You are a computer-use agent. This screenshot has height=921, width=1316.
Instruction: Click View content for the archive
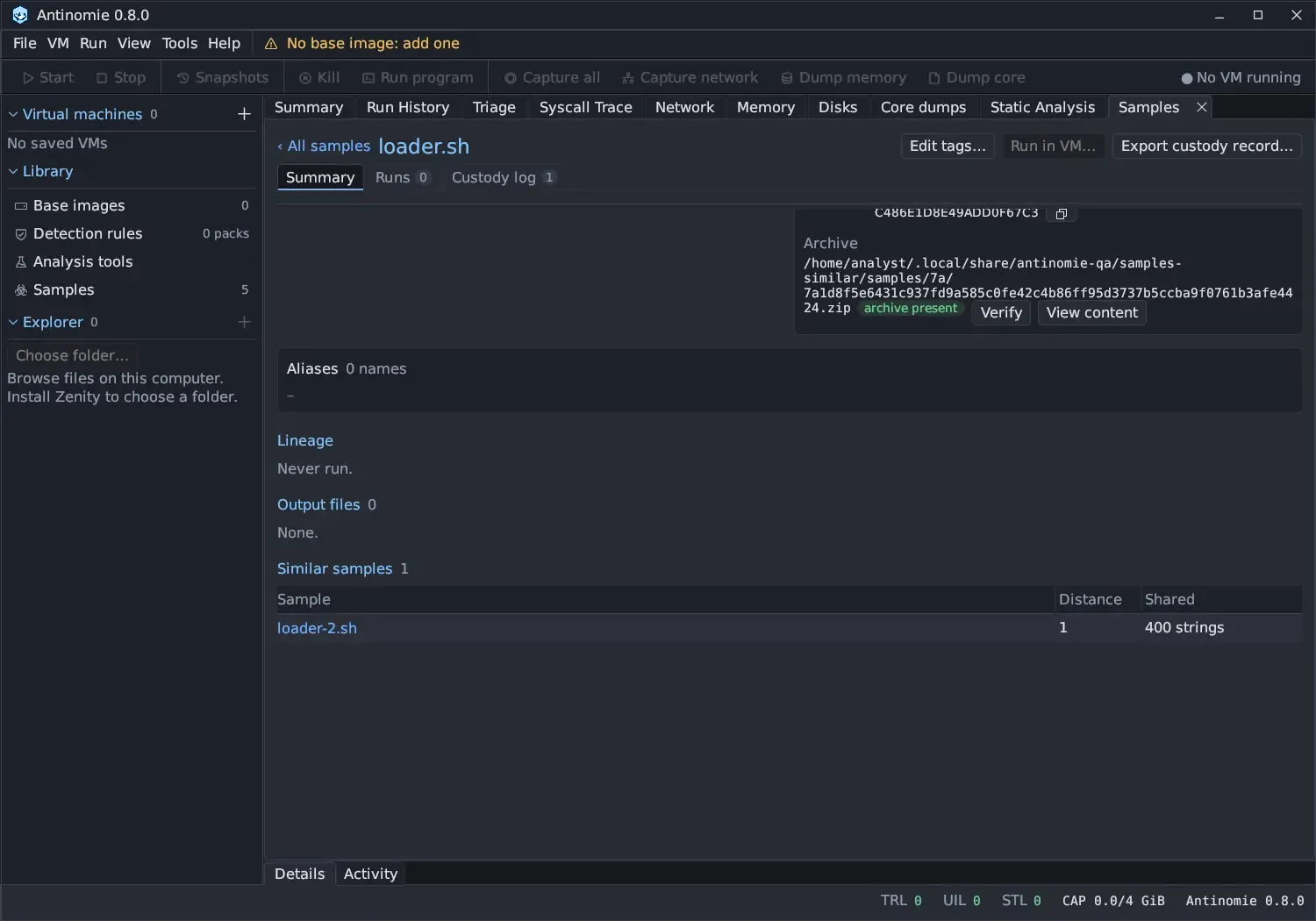(x=1091, y=312)
